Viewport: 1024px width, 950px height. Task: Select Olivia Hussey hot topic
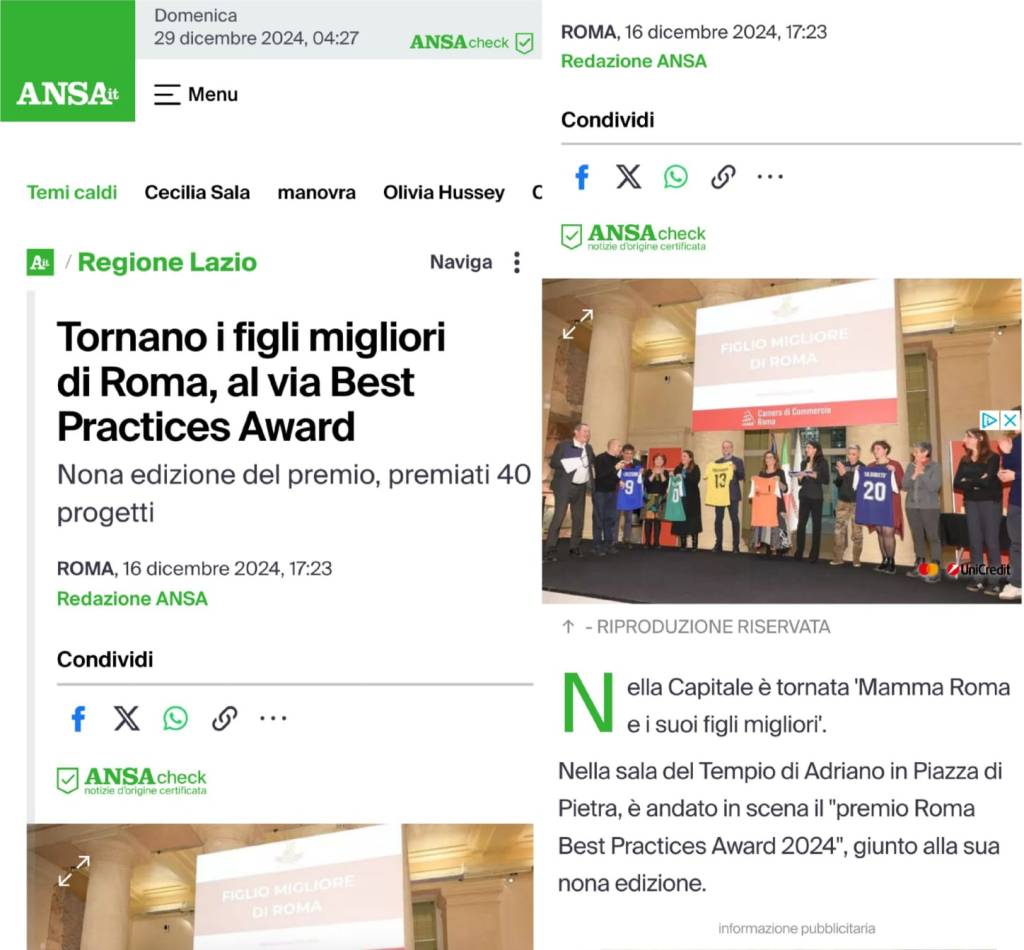(x=443, y=193)
